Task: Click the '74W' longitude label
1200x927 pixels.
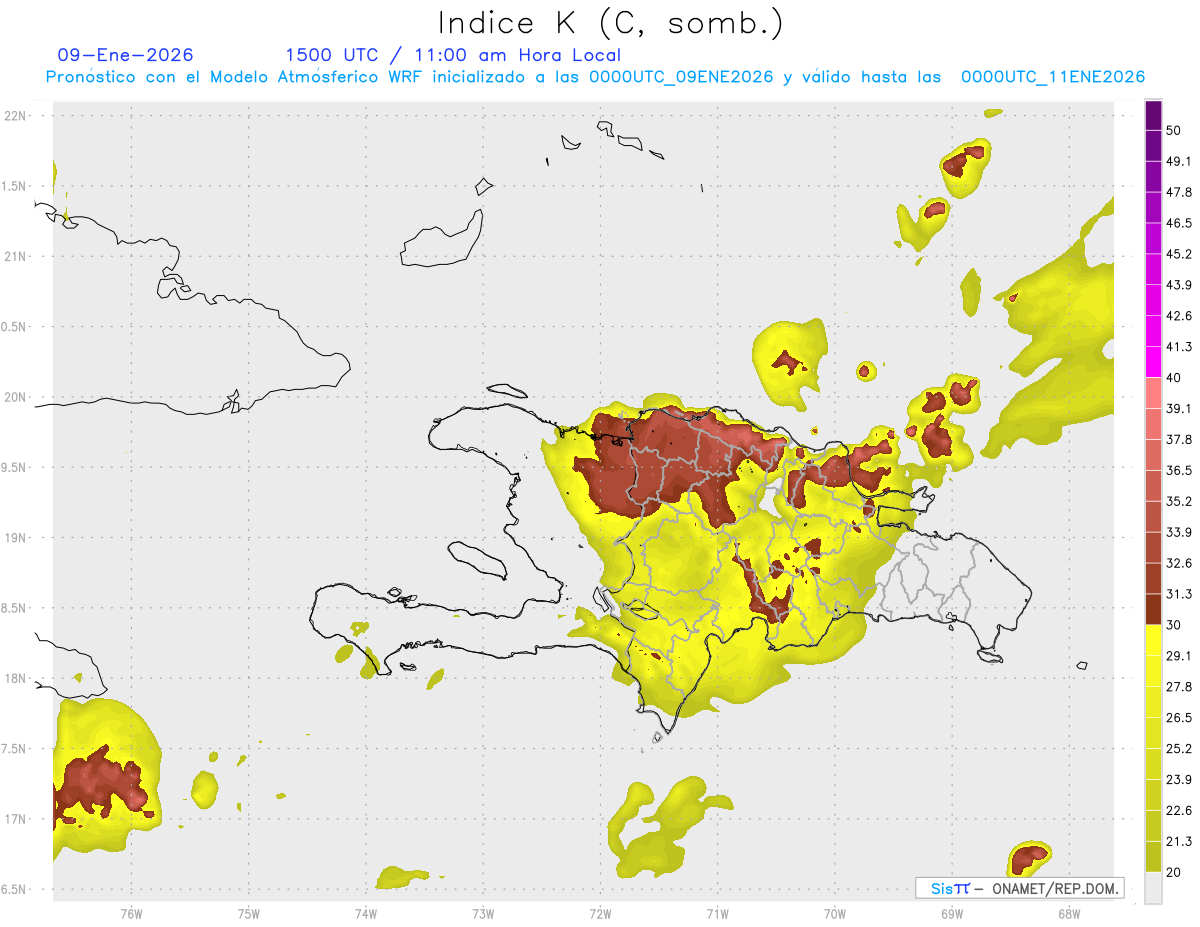Action: click(365, 913)
